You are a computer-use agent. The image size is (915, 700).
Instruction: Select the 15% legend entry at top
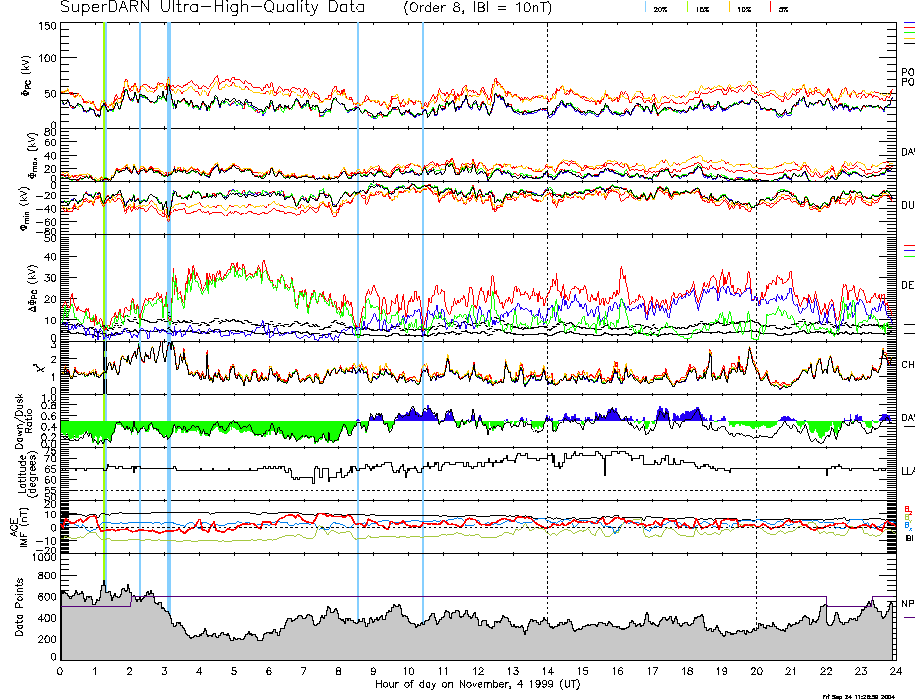pos(703,8)
